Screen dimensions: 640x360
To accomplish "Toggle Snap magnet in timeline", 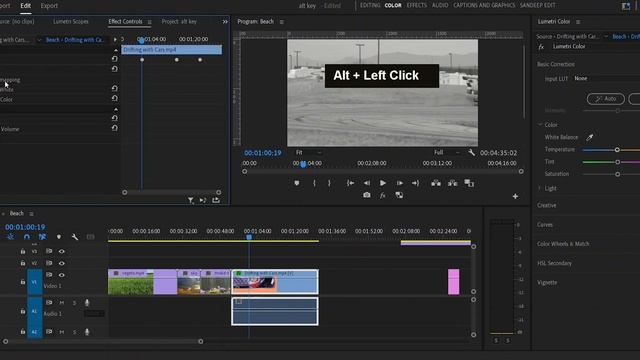I will pyautogui.click(x=27, y=237).
